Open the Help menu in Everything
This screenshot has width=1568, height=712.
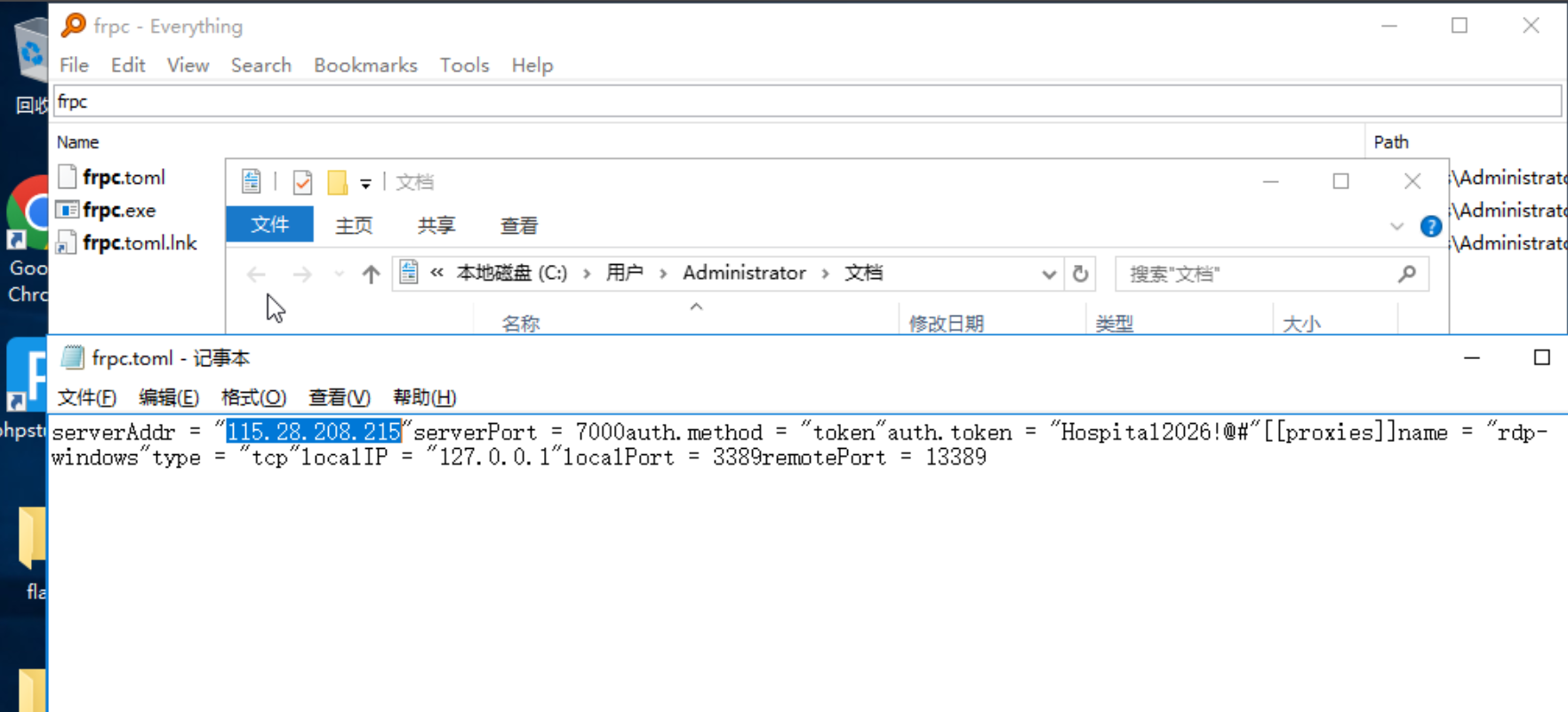click(x=532, y=65)
